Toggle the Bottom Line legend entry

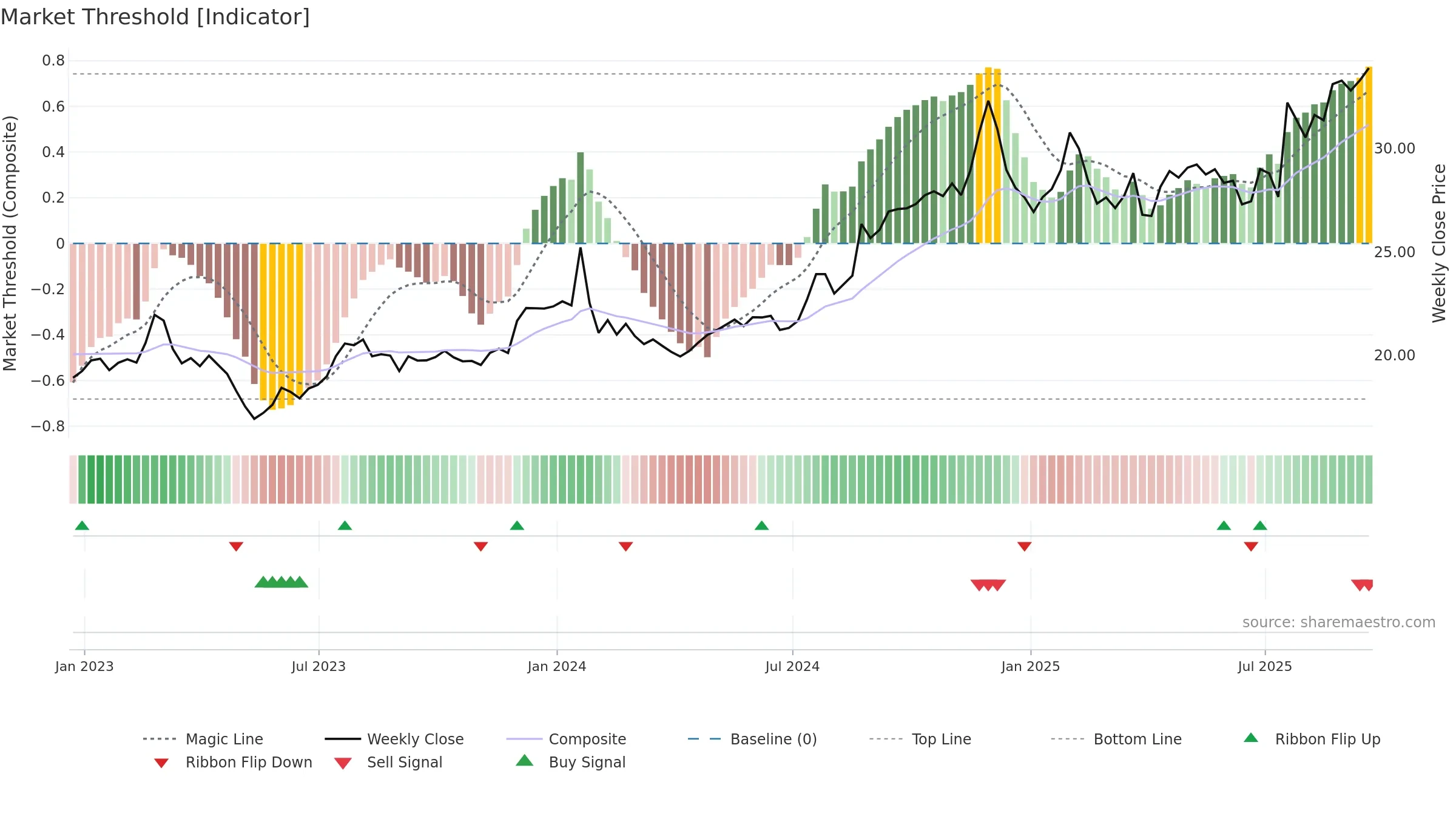pyautogui.click(x=1116, y=739)
